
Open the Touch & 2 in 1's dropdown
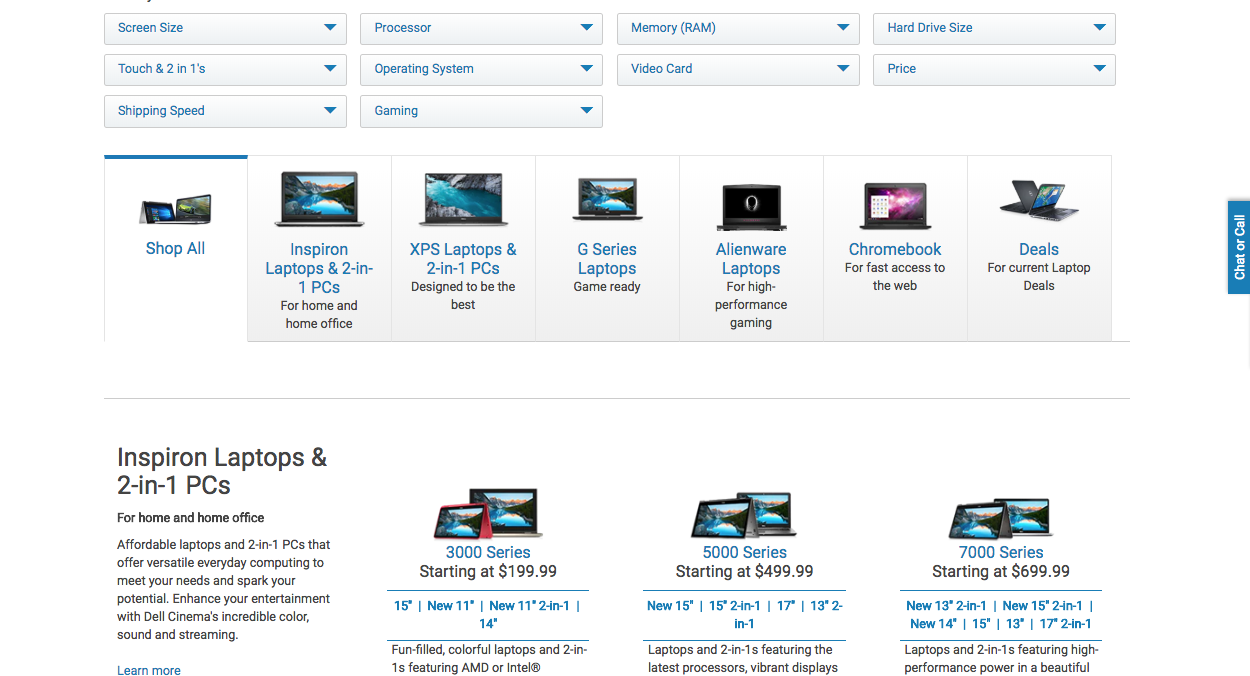(225, 69)
